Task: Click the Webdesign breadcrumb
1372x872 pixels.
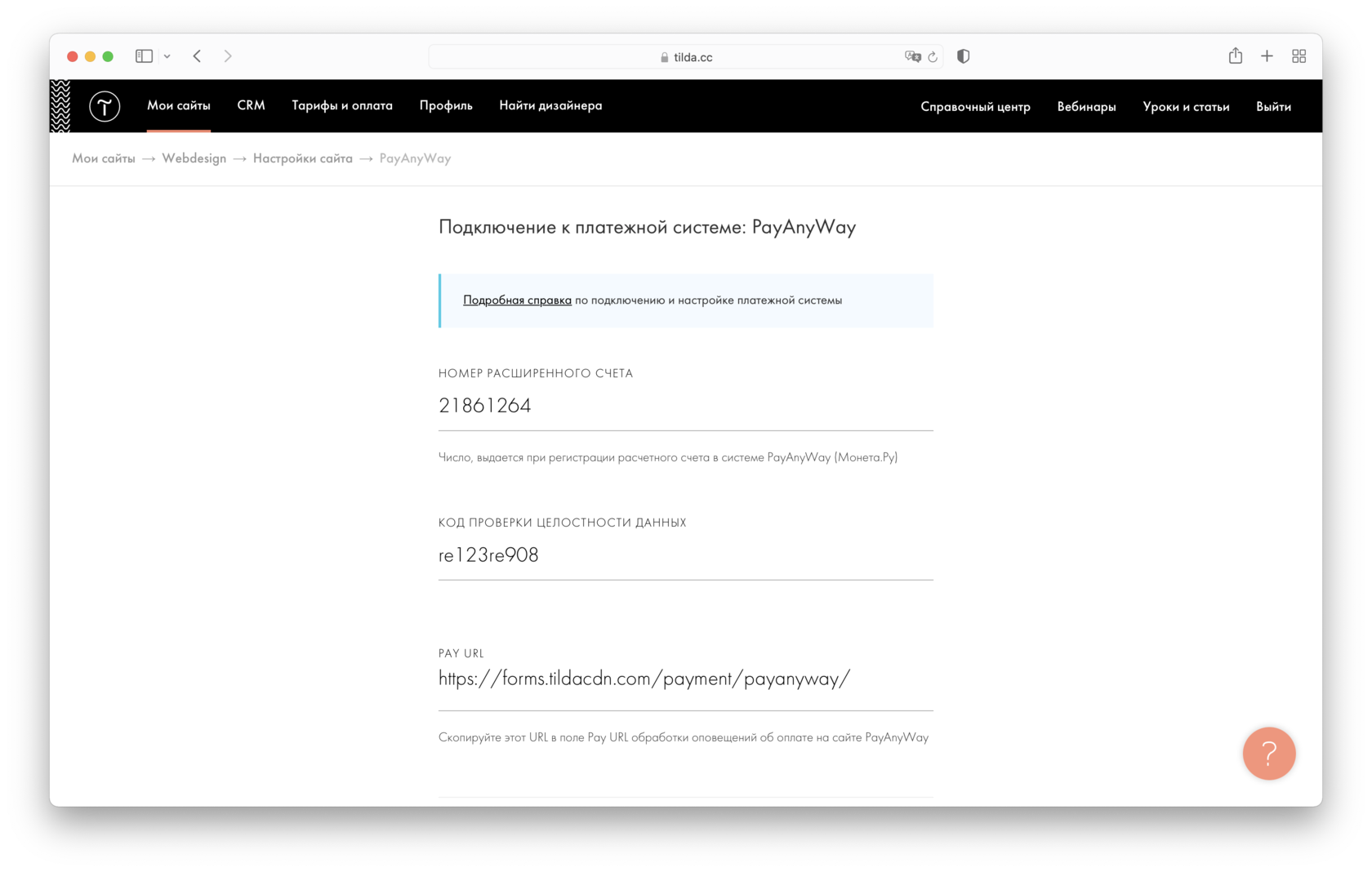Action: point(194,158)
